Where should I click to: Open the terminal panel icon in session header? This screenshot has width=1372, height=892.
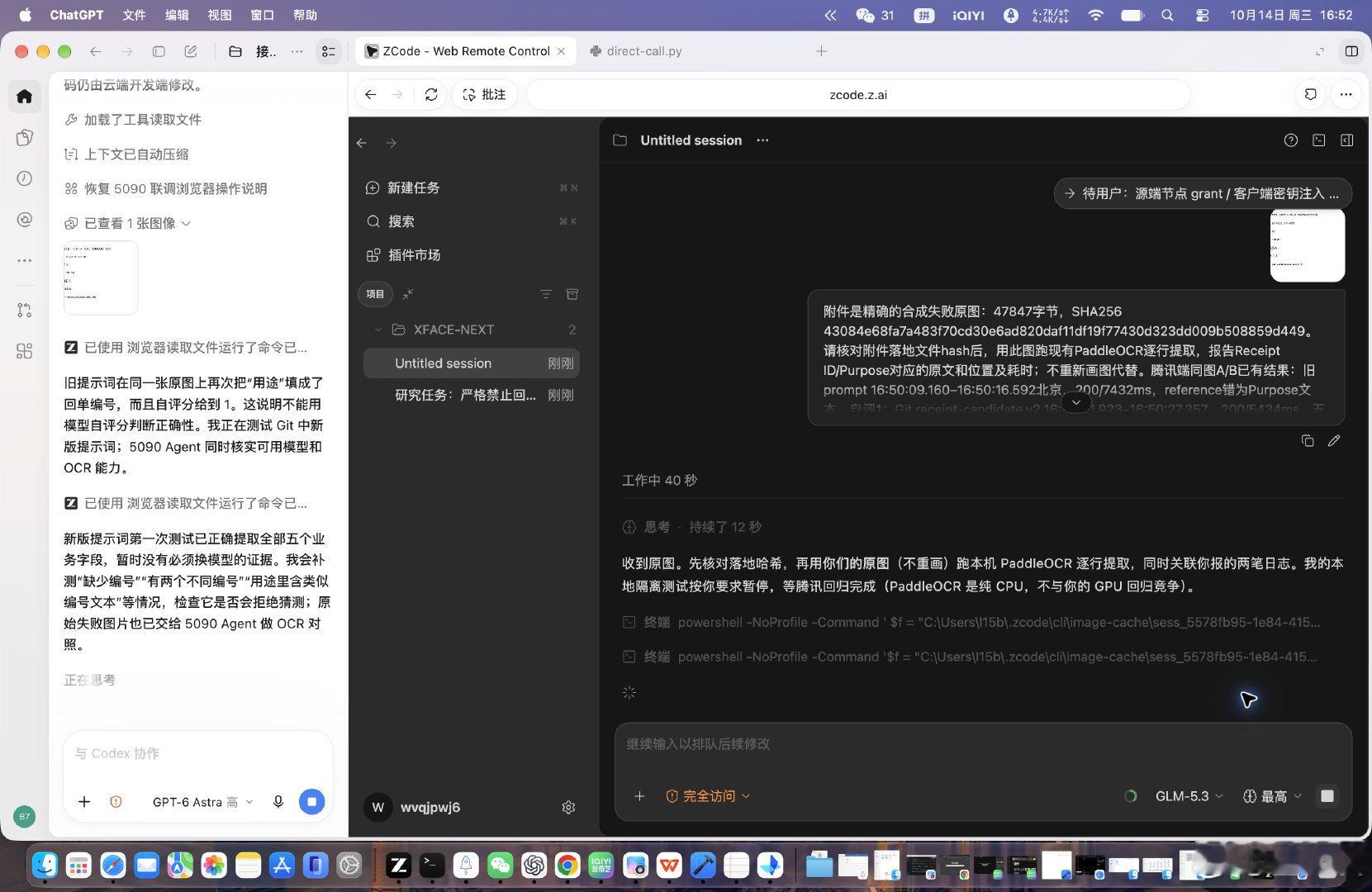[1319, 140]
